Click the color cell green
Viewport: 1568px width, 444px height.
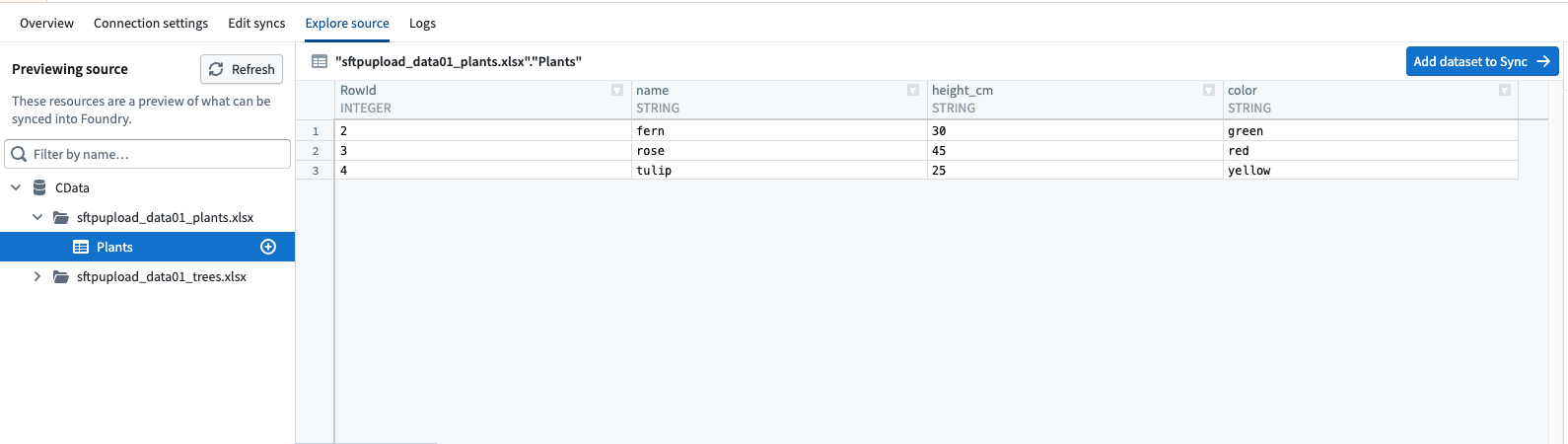click(1371, 131)
